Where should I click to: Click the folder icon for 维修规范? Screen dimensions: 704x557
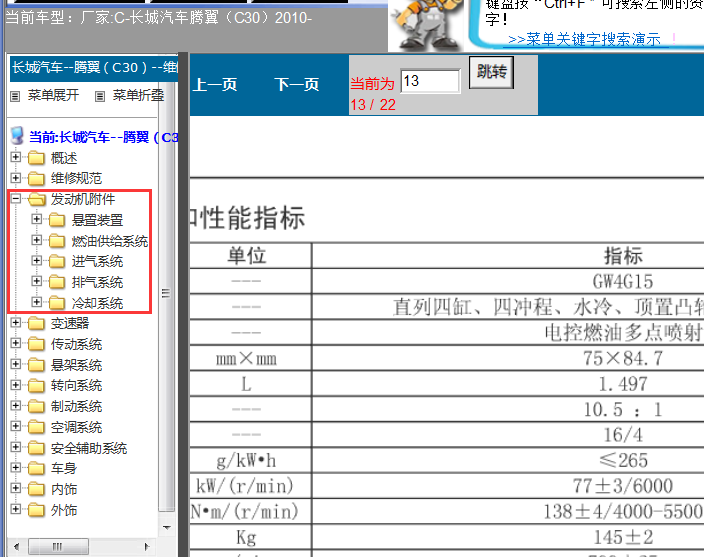[36, 179]
